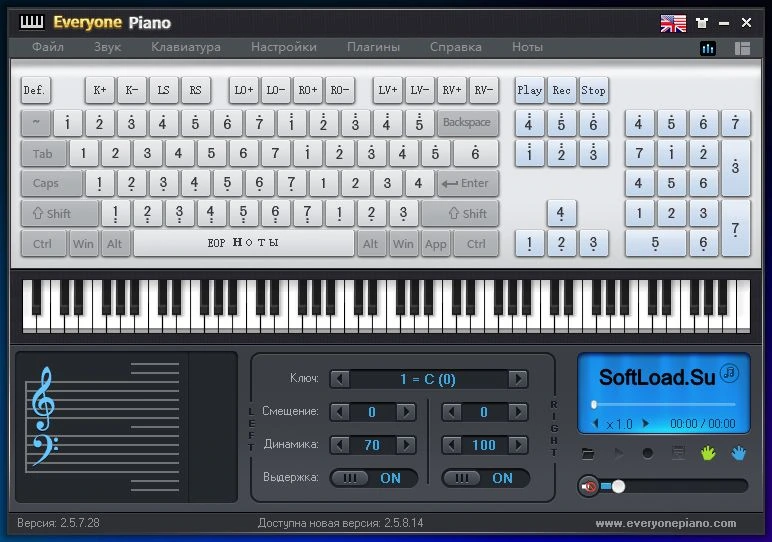Click the blue Stop key

click(593, 90)
